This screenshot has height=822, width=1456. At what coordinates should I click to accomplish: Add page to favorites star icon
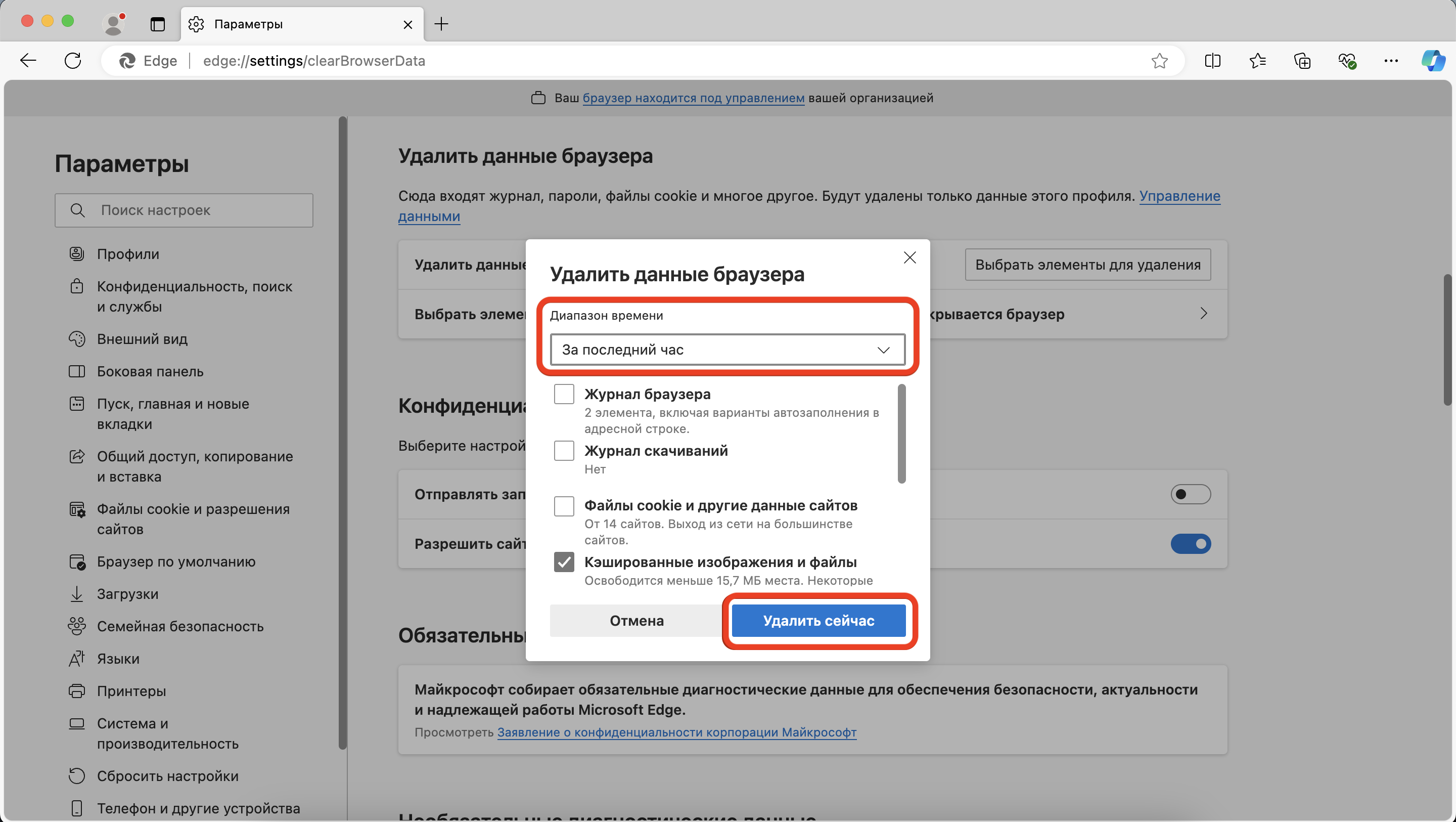click(x=1159, y=61)
